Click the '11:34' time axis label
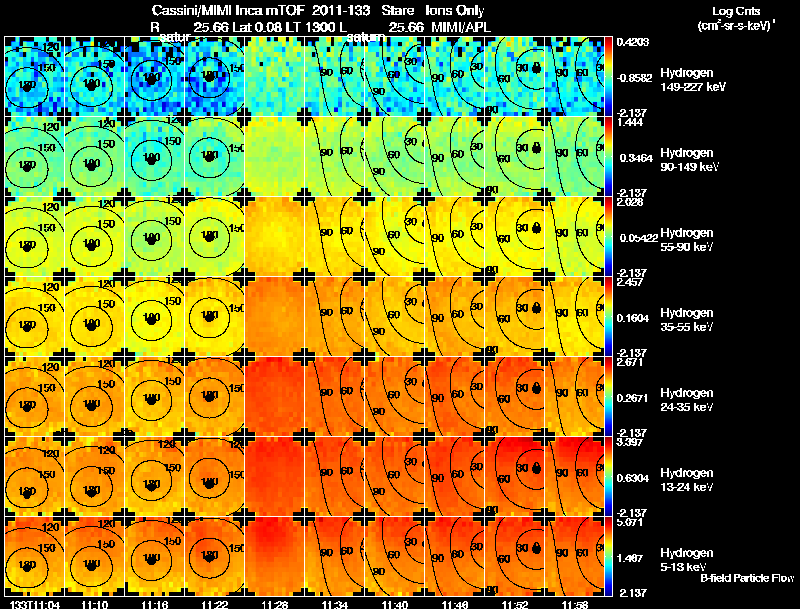The image size is (800, 609). click(x=335, y=604)
